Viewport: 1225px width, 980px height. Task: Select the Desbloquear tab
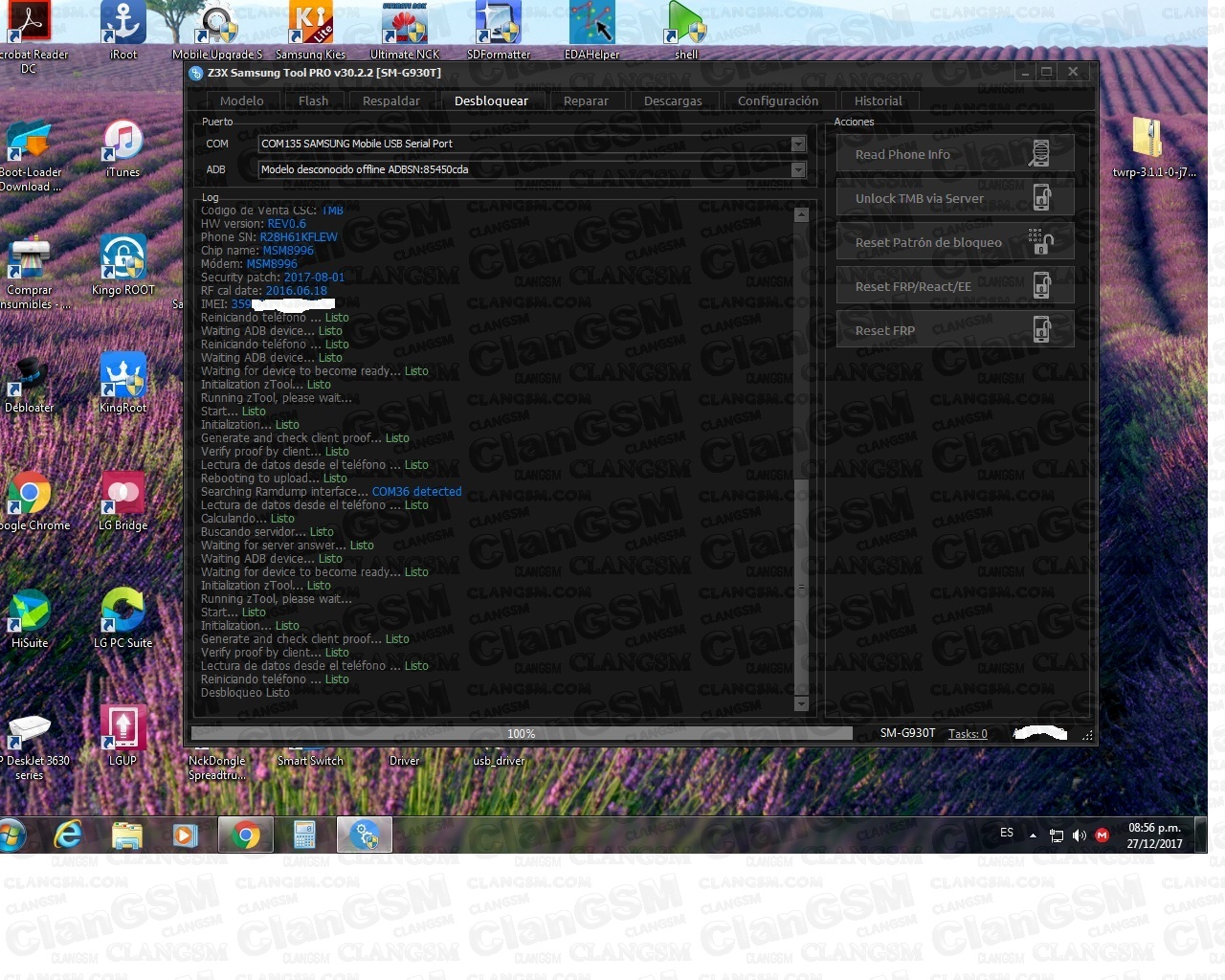click(x=491, y=100)
